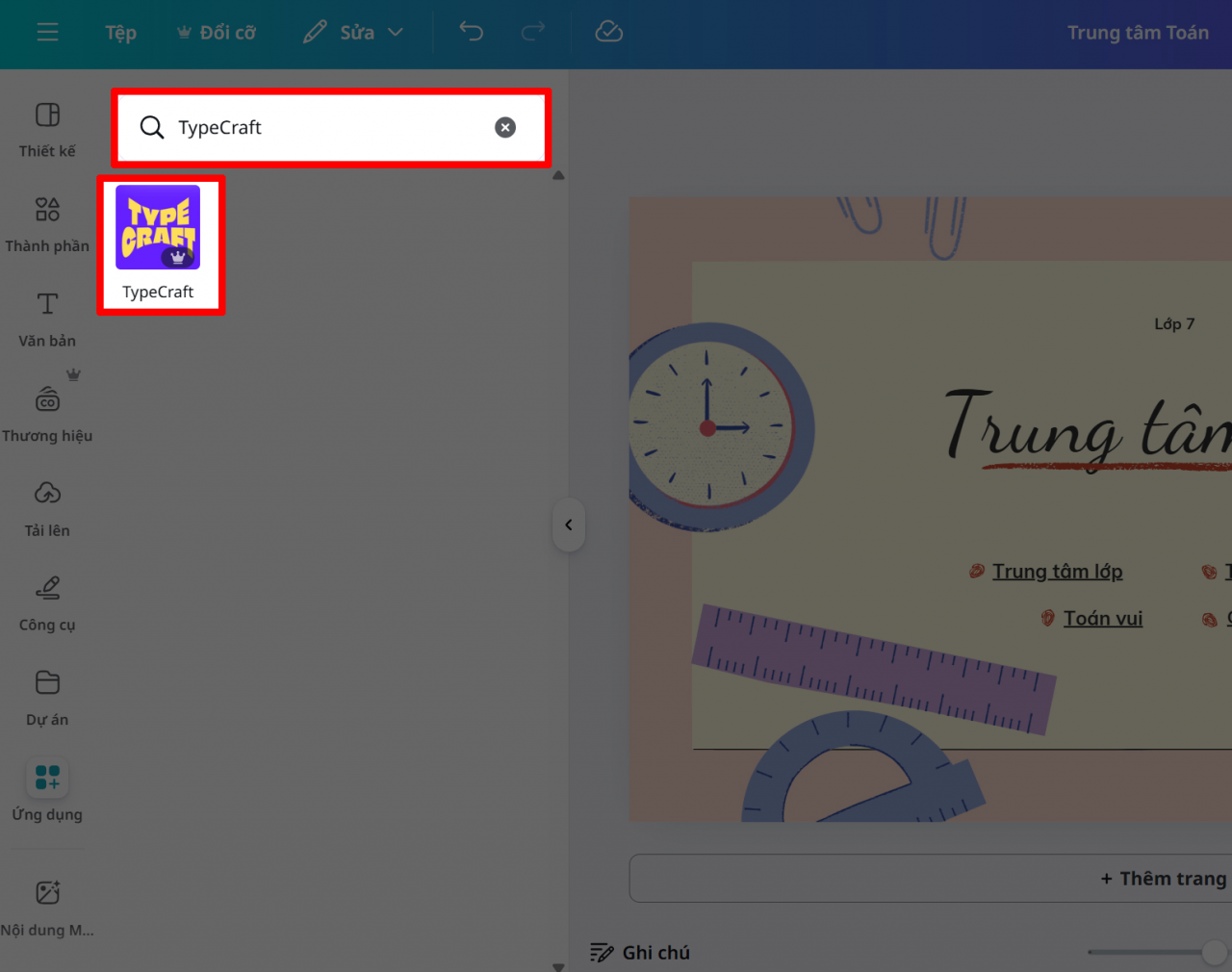Screen dimensions: 1232x972
Task: Open the TypeCraft app thumbnail
Action: (158, 228)
